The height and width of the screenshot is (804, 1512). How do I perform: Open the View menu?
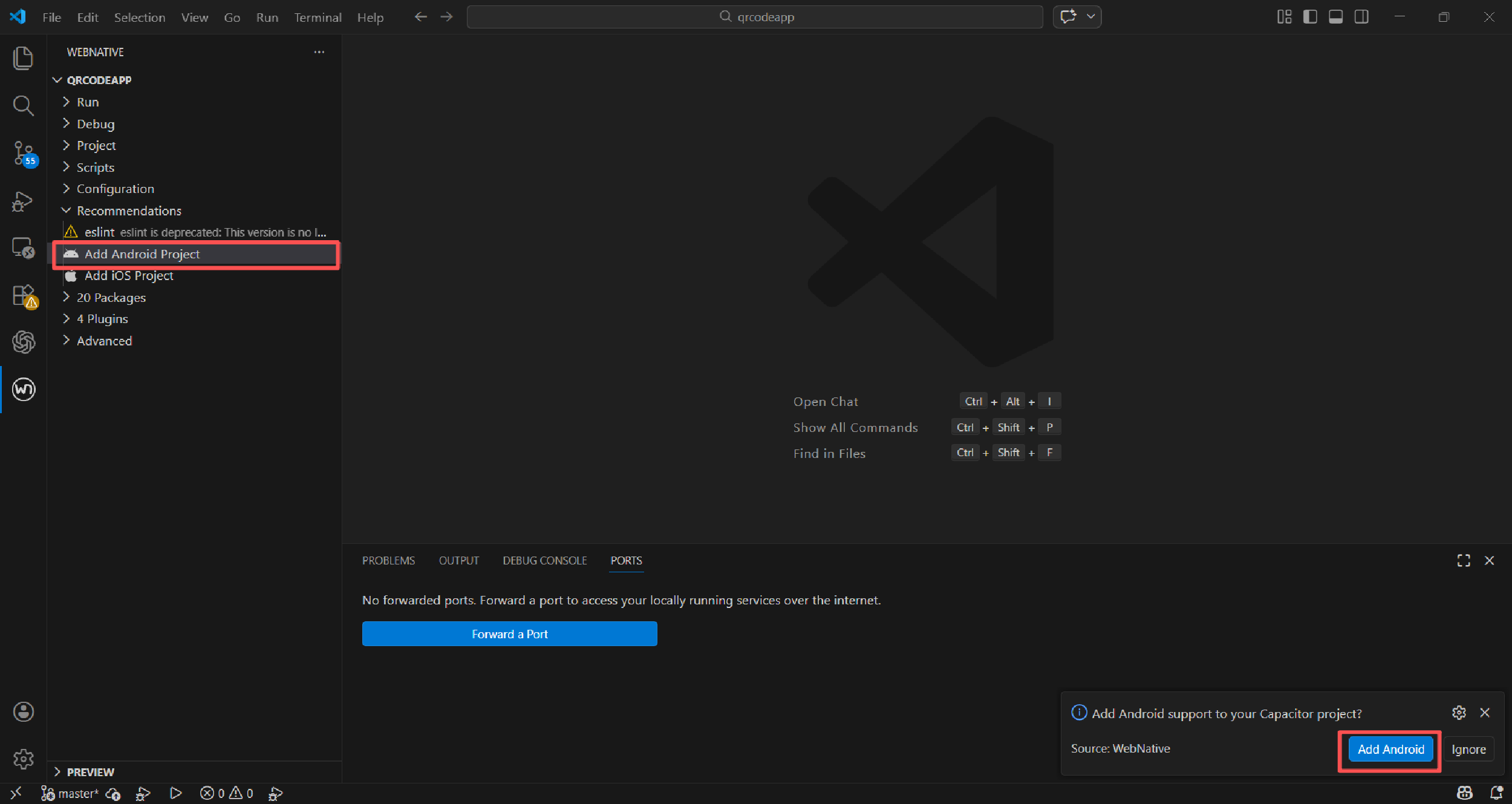[x=194, y=18]
